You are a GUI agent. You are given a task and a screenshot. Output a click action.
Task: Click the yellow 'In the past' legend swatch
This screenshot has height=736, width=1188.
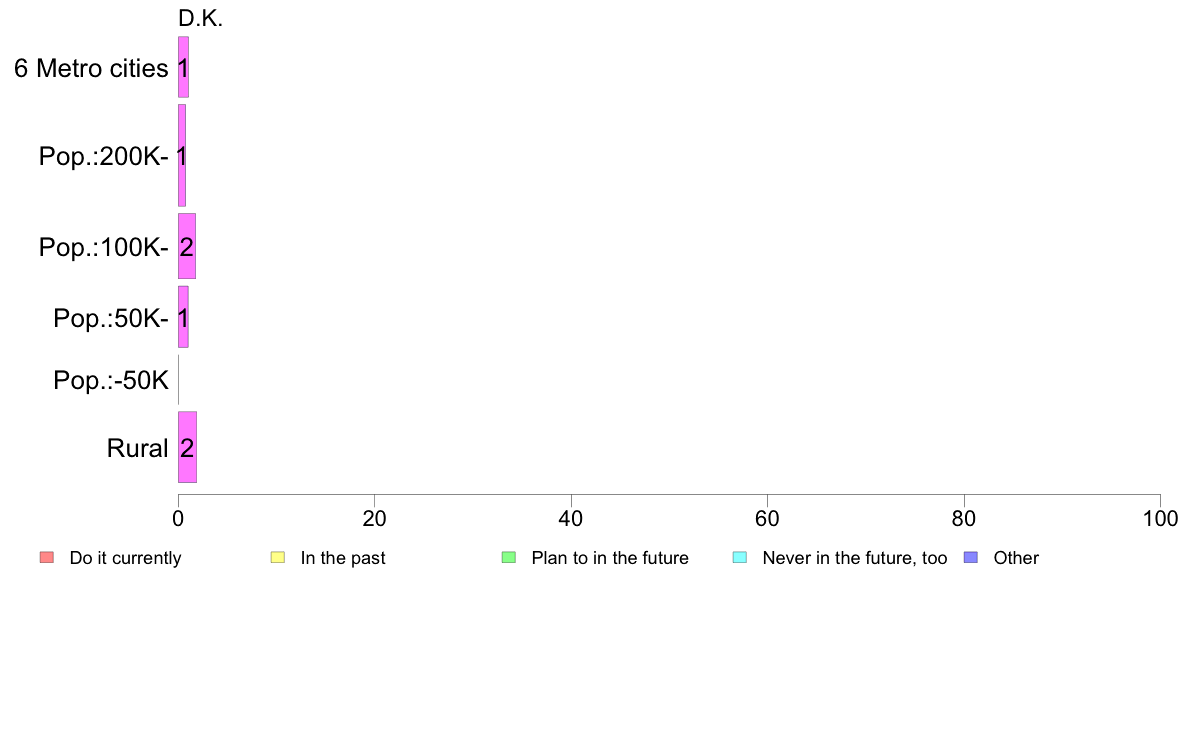(278, 558)
